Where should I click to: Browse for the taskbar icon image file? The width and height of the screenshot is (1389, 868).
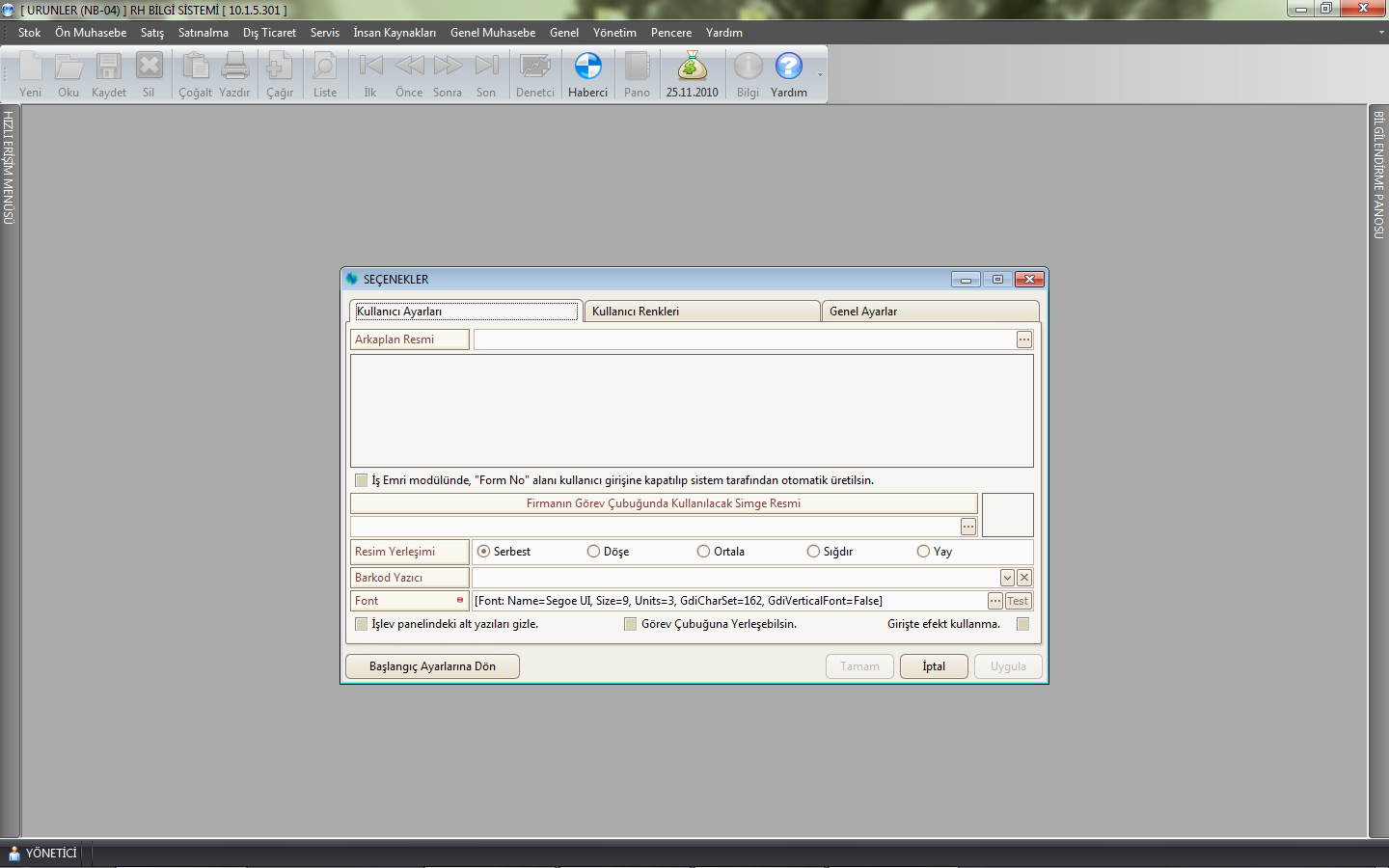967,527
